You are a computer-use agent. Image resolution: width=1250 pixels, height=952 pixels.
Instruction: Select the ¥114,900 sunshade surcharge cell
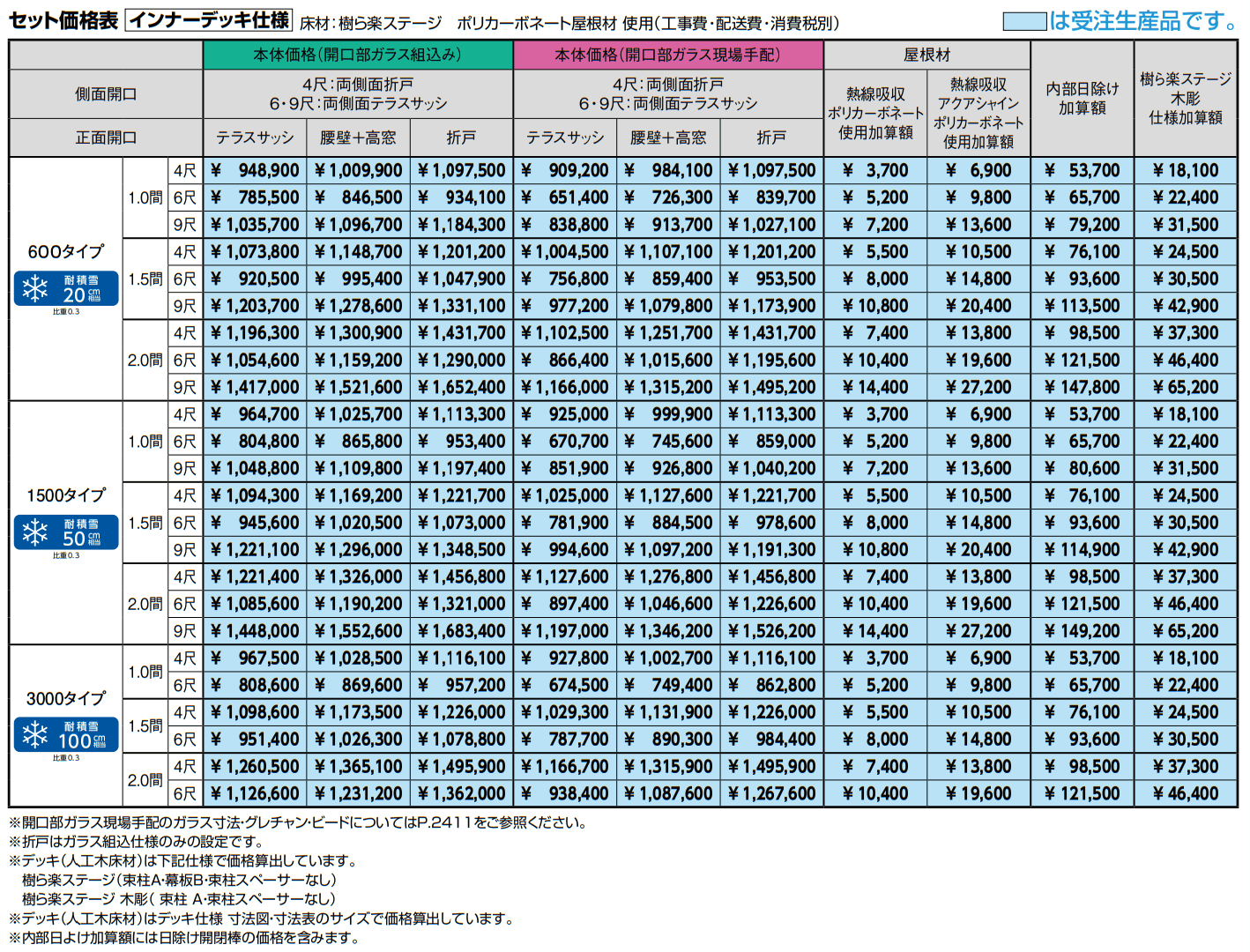click(1083, 550)
